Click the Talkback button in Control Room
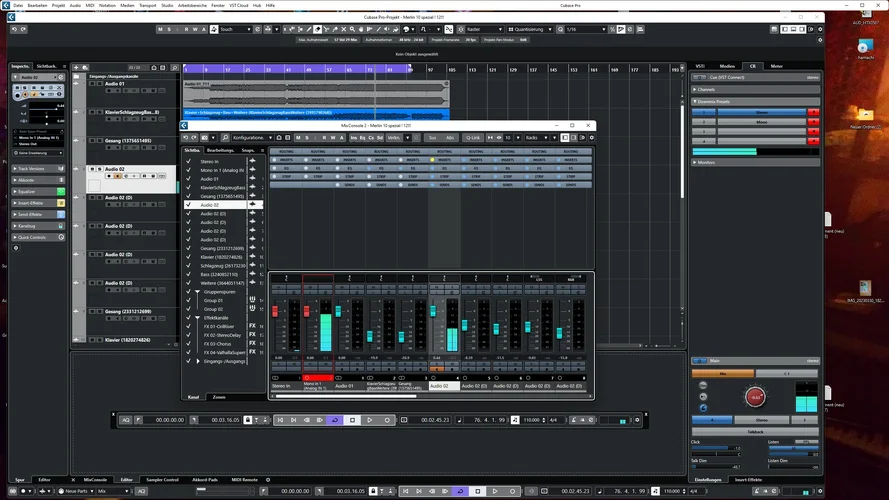Screen dimensions: 889x500 [x=754, y=432]
